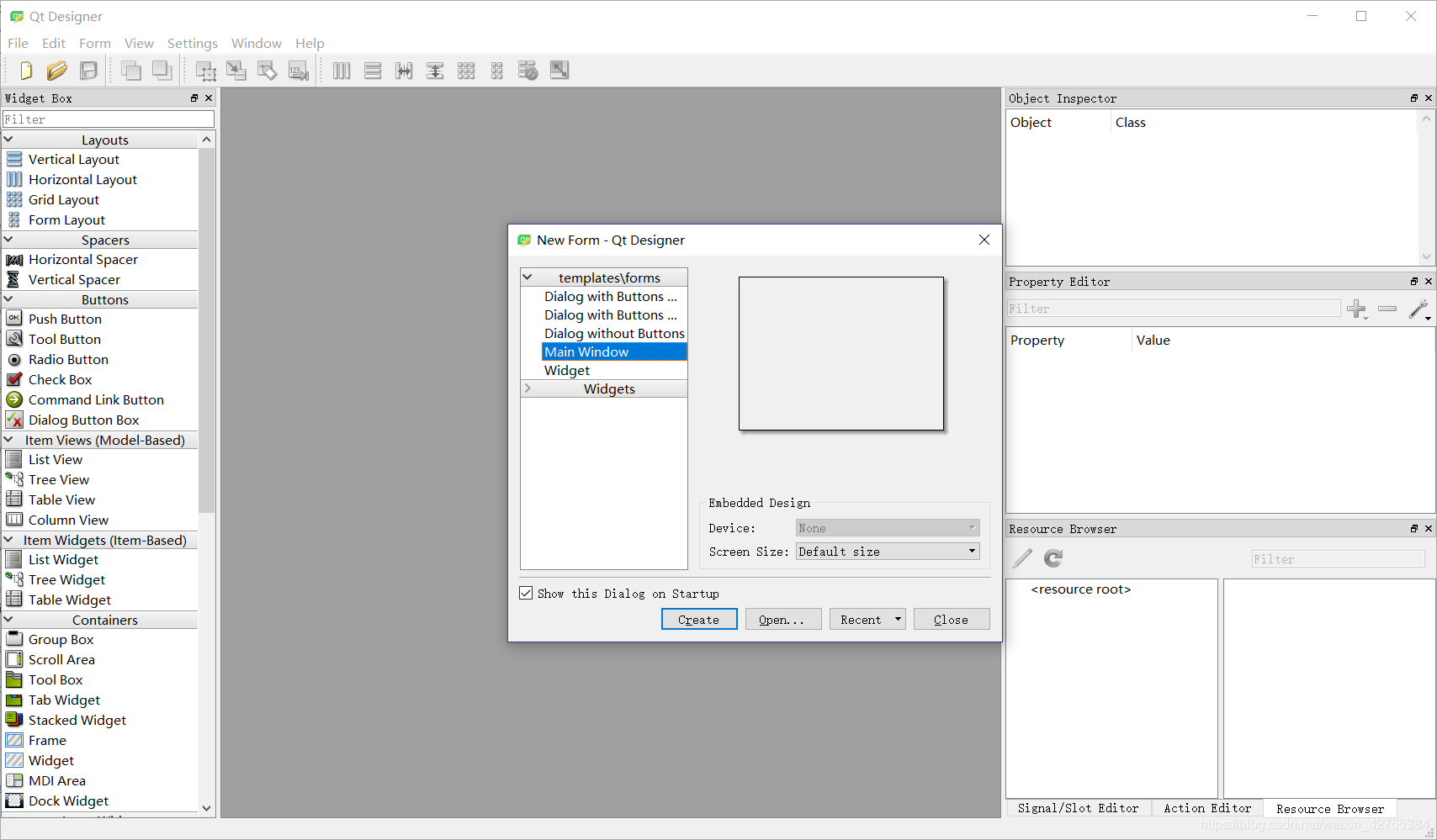Click the Send to Back icon
Viewport: 1437px width, 840px height.
[131, 71]
